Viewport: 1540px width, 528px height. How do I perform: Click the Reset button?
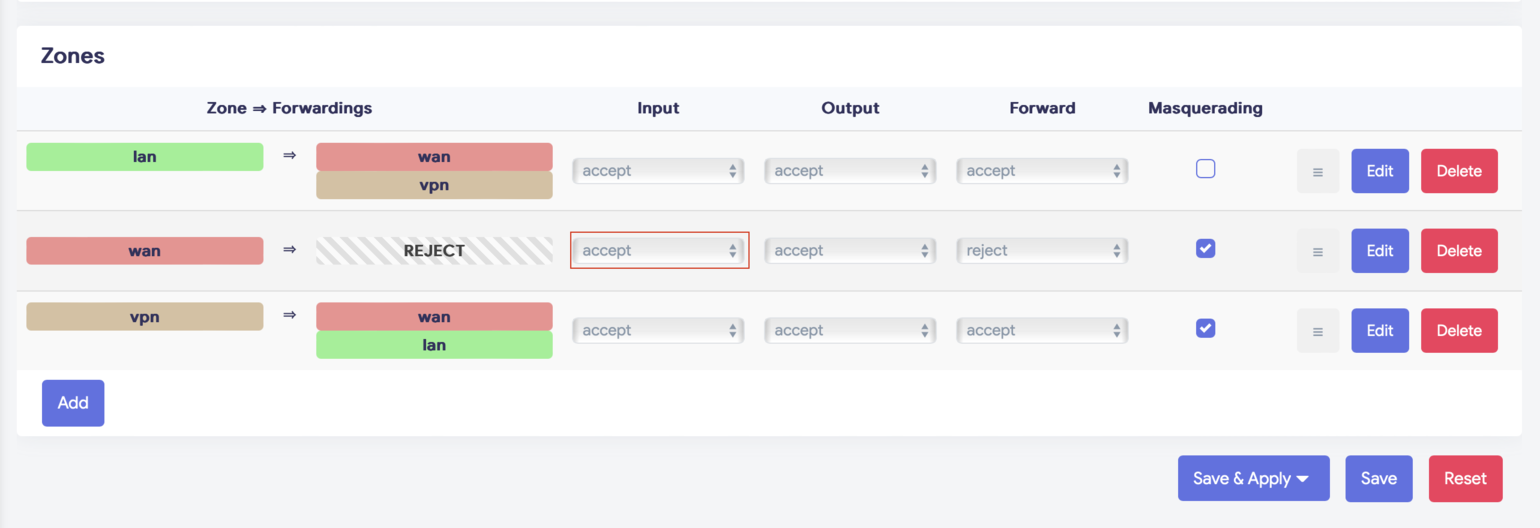pos(1465,478)
